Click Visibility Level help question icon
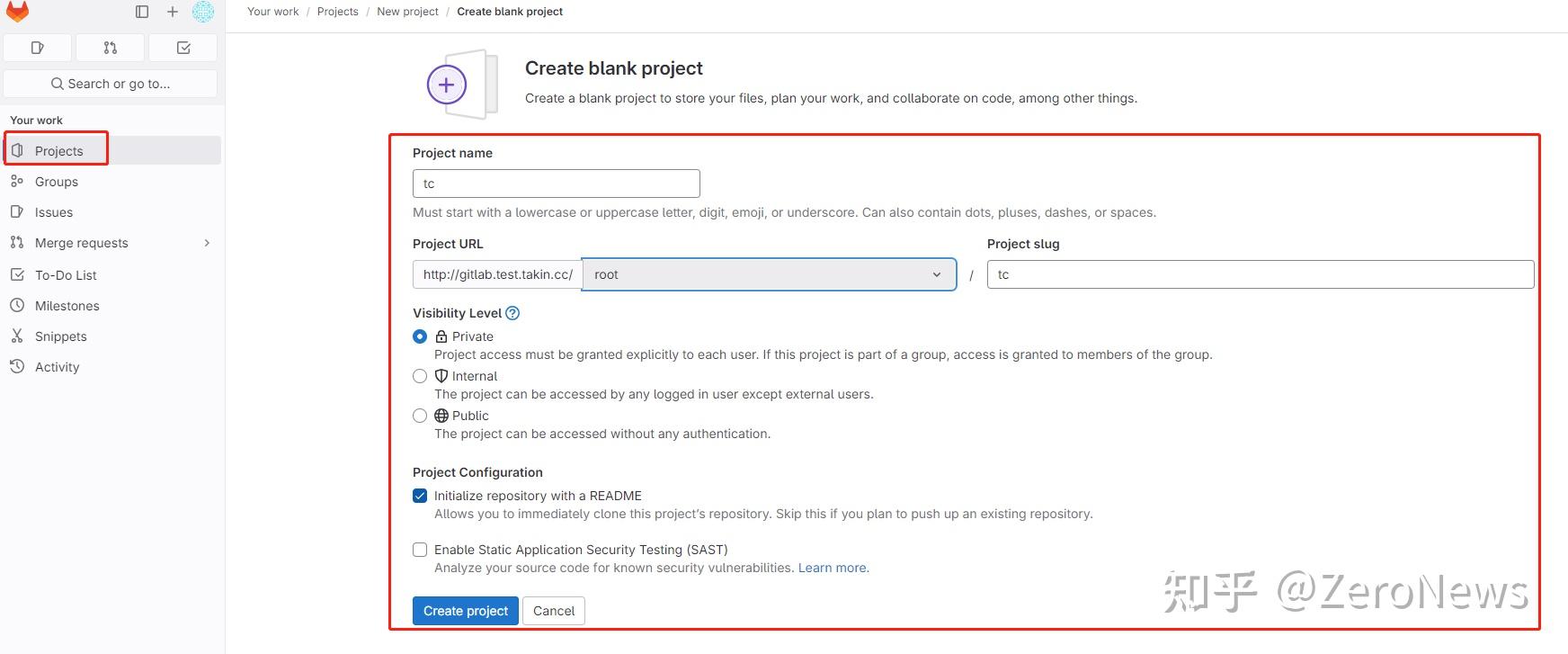This screenshot has height=654, width=1568. click(512, 313)
